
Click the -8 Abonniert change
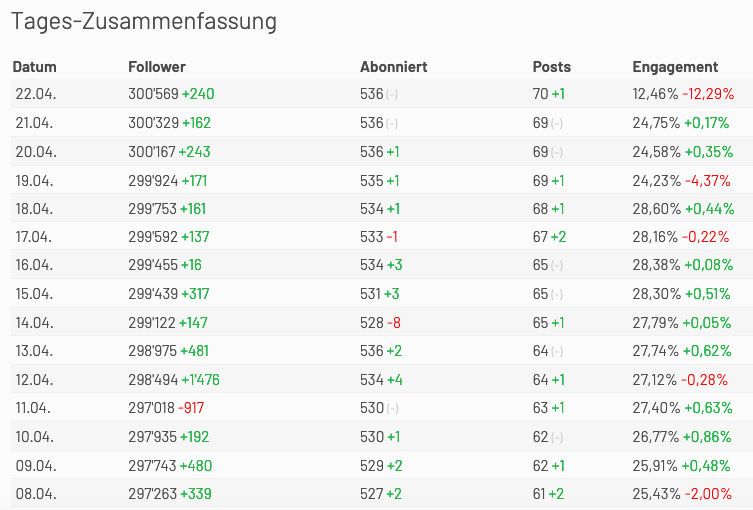394,323
